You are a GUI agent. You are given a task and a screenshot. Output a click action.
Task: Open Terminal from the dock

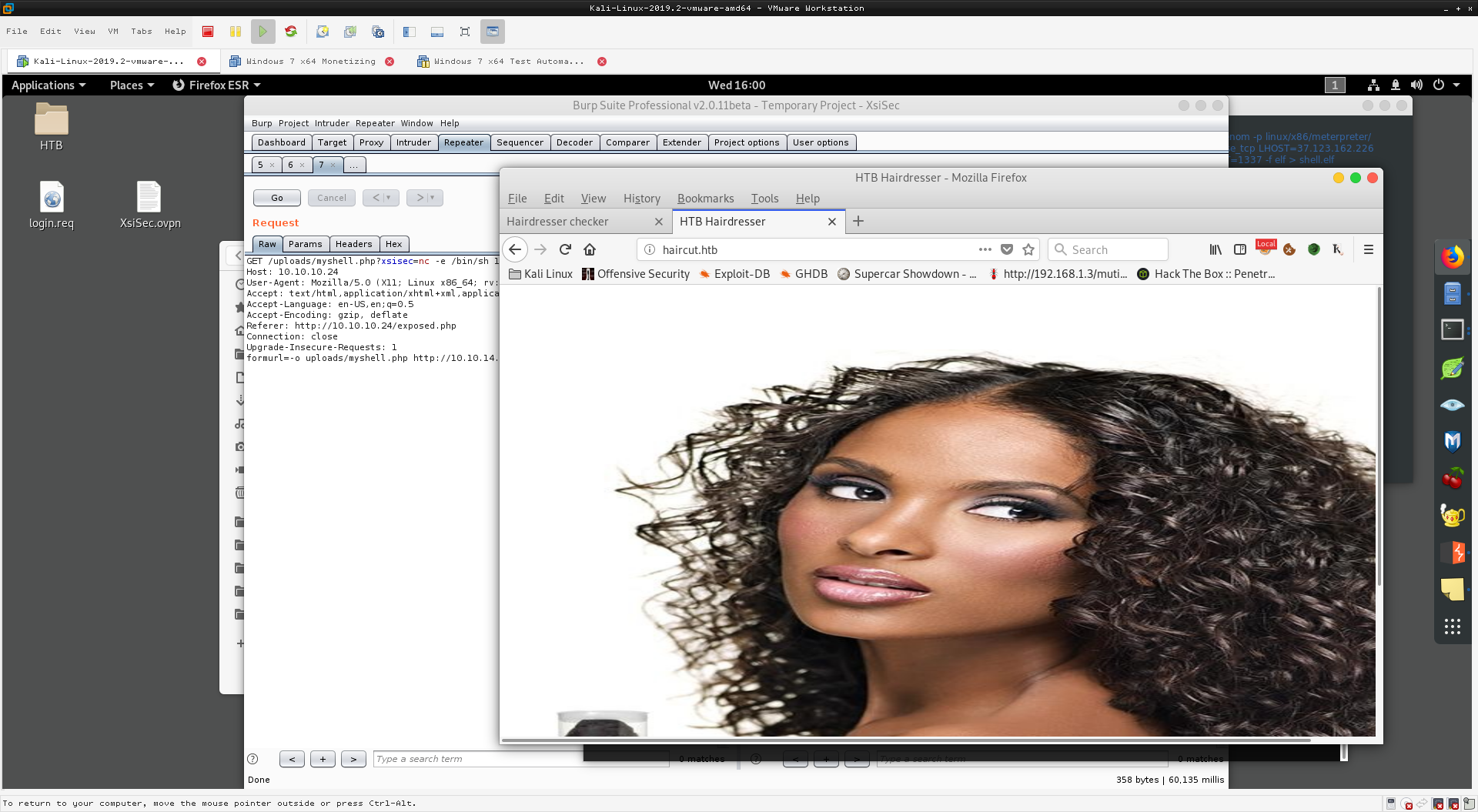tap(1453, 329)
